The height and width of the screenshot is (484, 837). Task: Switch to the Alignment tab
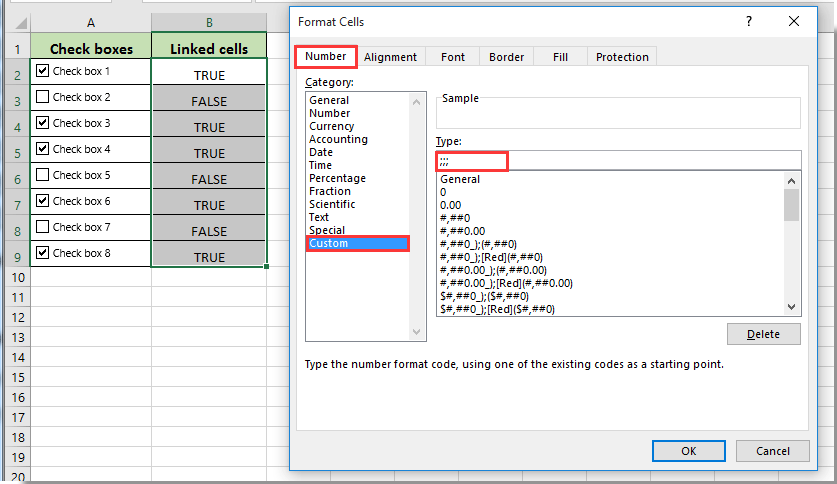pyautogui.click(x=390, y=57)
